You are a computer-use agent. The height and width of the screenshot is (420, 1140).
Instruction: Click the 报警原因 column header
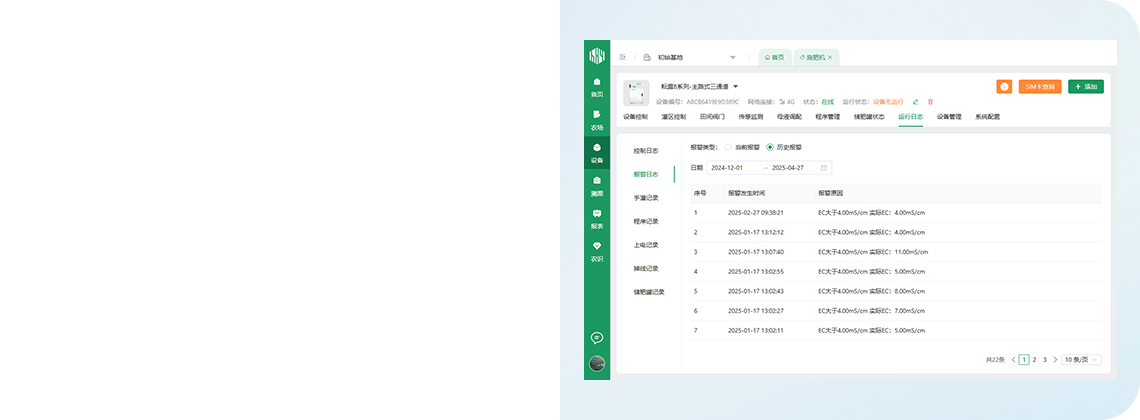[x=830, y=193]
